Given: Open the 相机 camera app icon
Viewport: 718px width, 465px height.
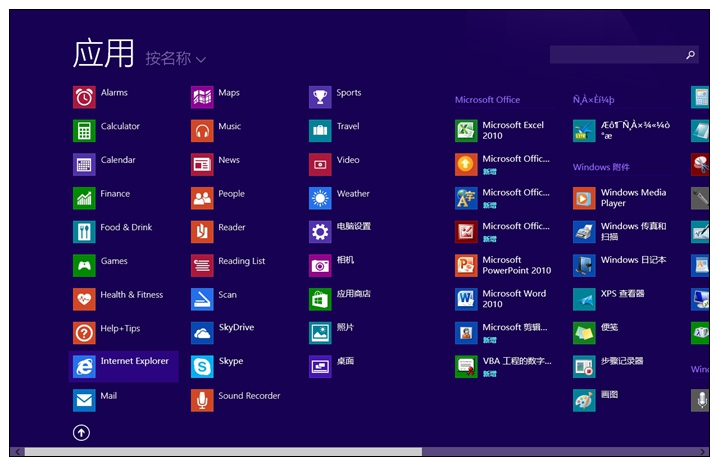Looking at the screenshot, I should coord(320,265).
